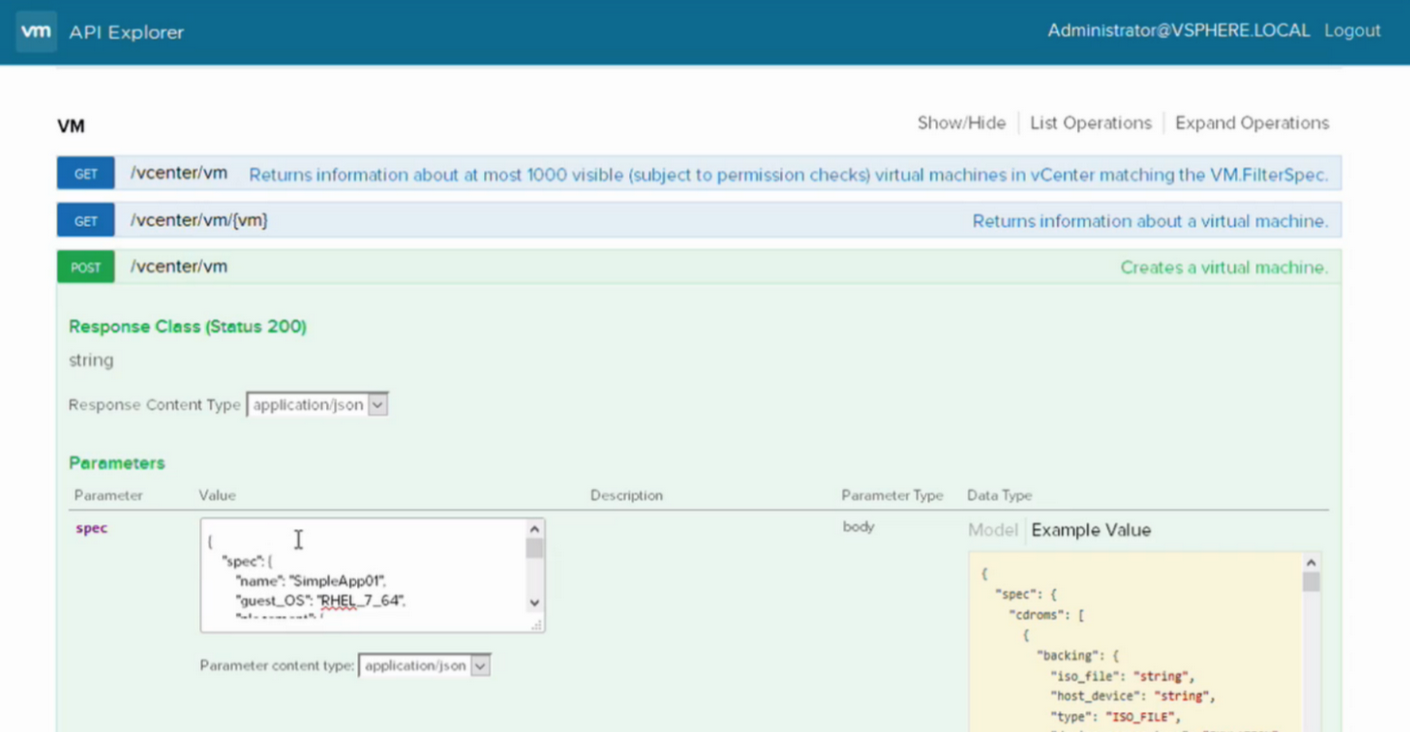Click the spec textarea scrollbar thumb
Viewport: 1410px width, 732px height.
click(x=534, y=549)
